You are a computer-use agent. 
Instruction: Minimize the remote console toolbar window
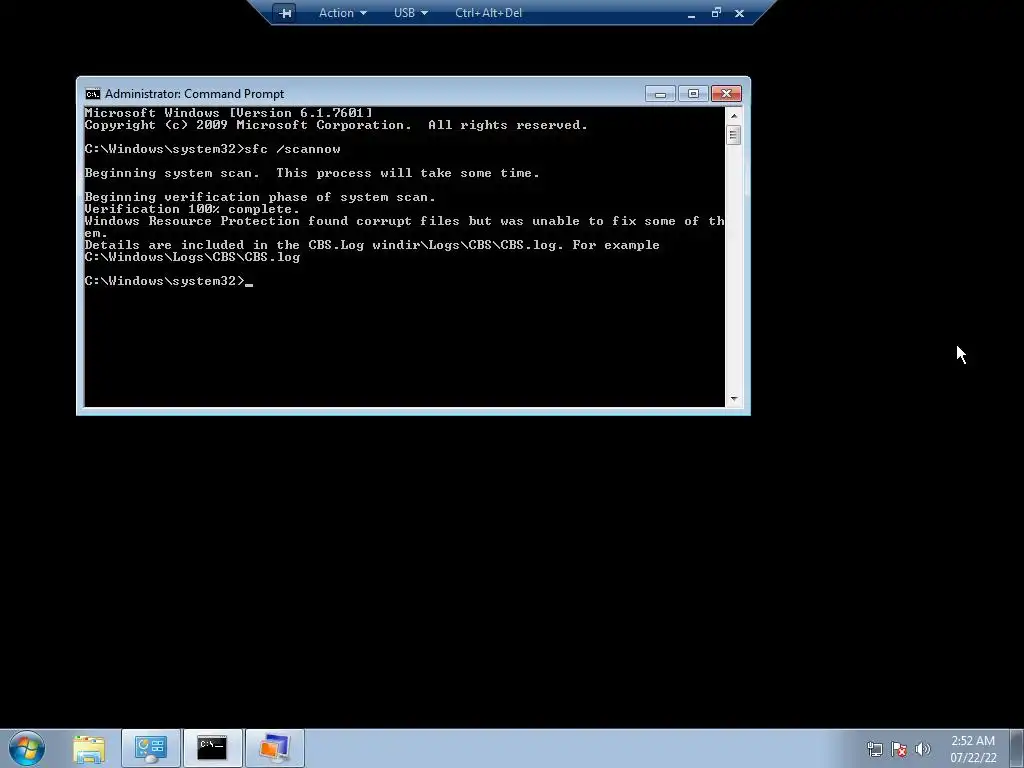[692, 13]
